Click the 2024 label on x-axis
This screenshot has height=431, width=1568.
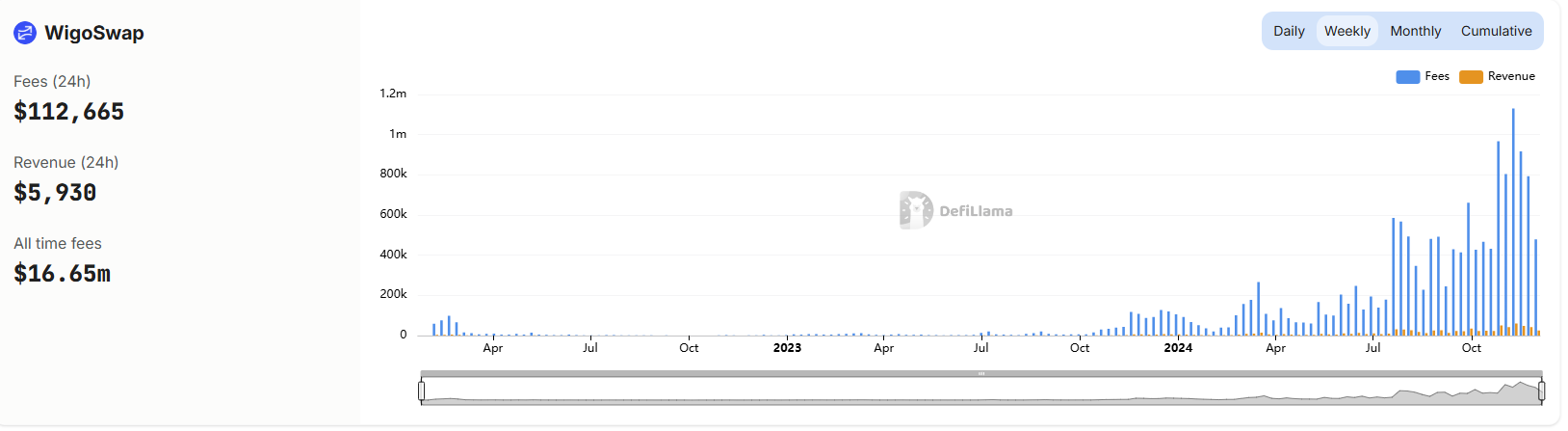tap(1178, 348)
